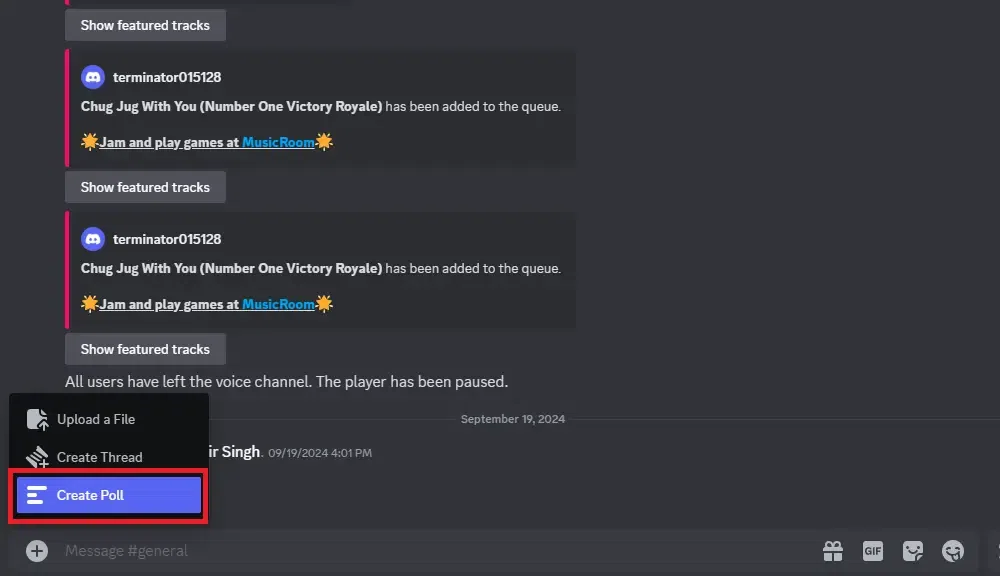Click the Chug Jug track title in lower embed
This screenshot has width=1000, height=576.
pos(231,268)
